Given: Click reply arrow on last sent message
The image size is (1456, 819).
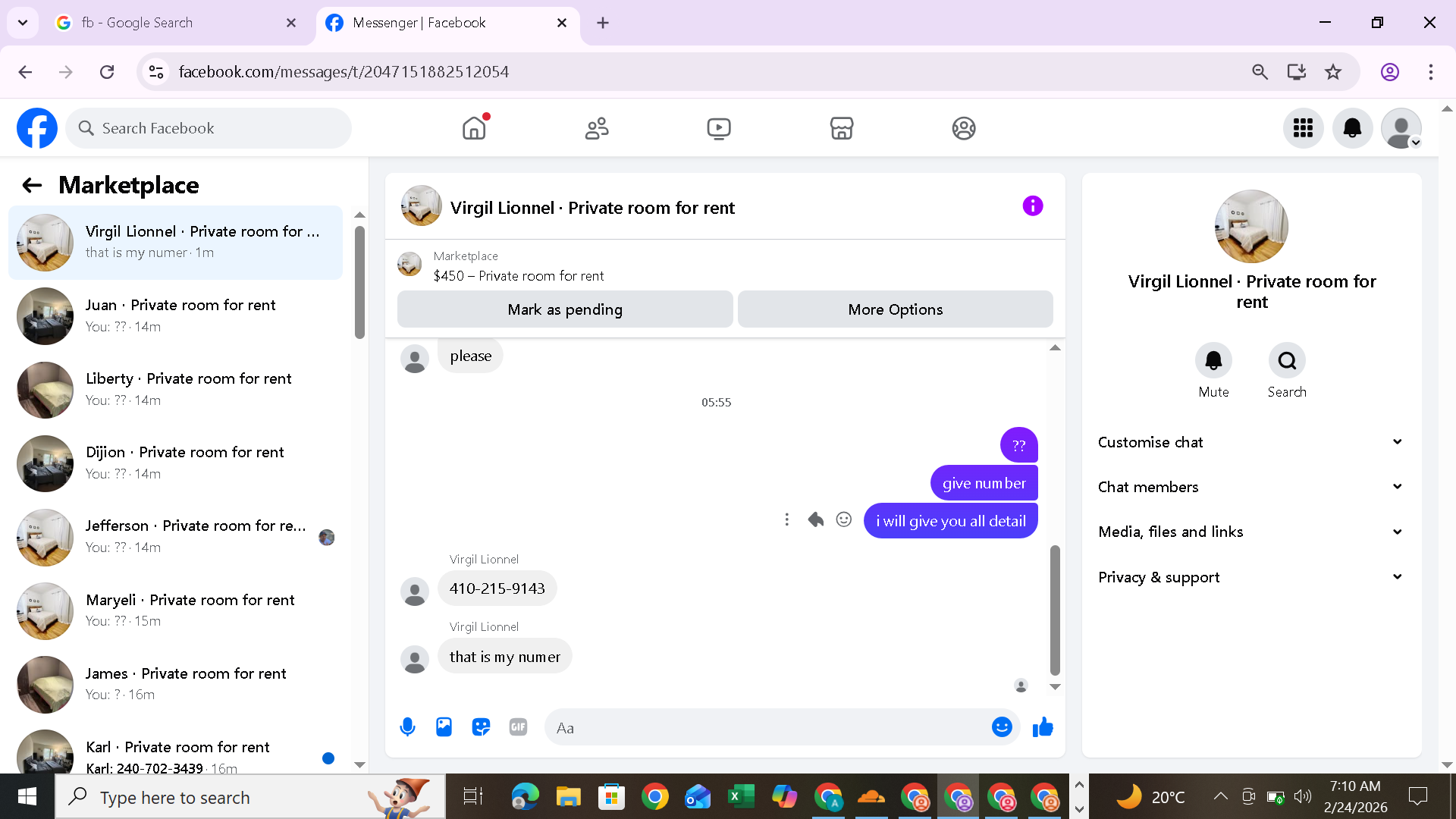Looking at the screenshot, I should coord(815,519).
